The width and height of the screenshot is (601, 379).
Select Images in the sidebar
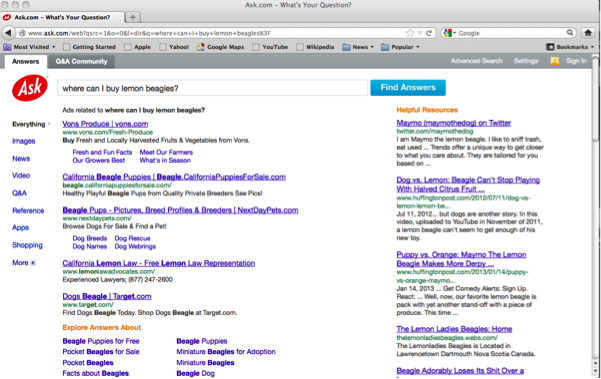pos(23,141)
